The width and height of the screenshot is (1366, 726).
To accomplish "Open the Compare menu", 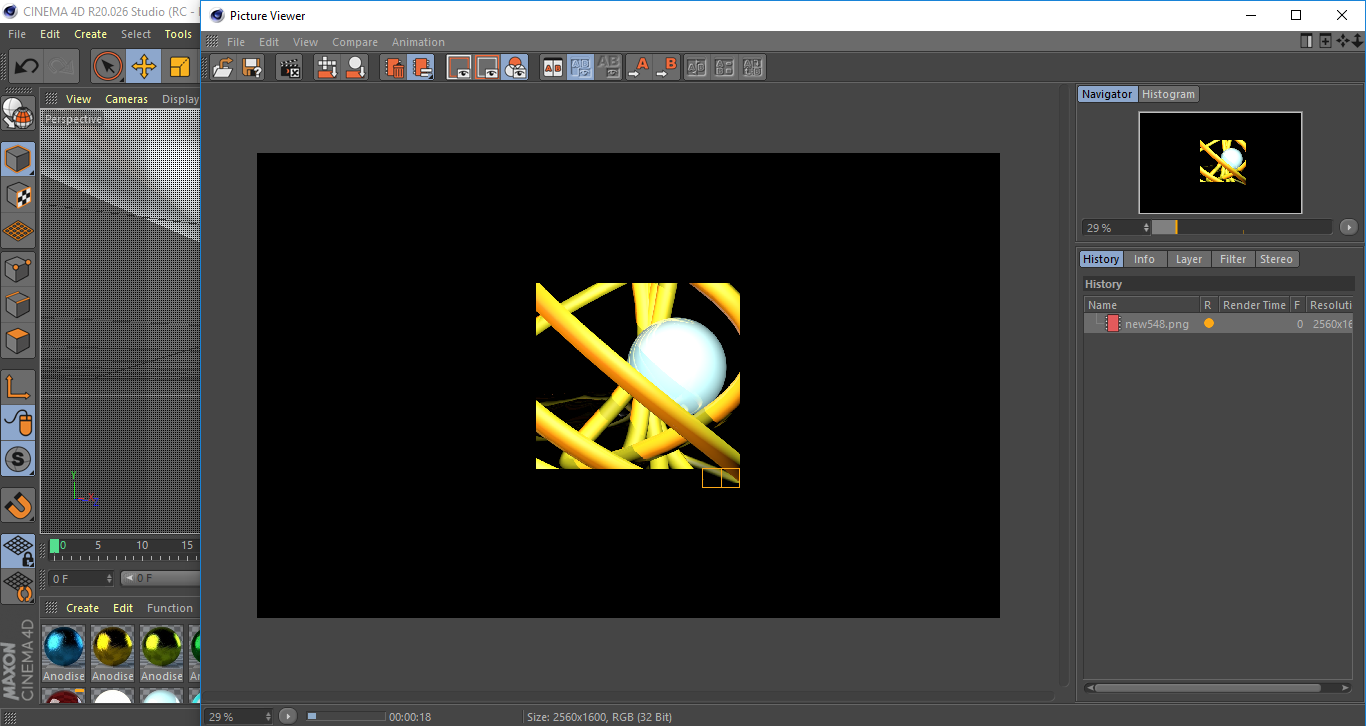I will click(x=355, y=42).
